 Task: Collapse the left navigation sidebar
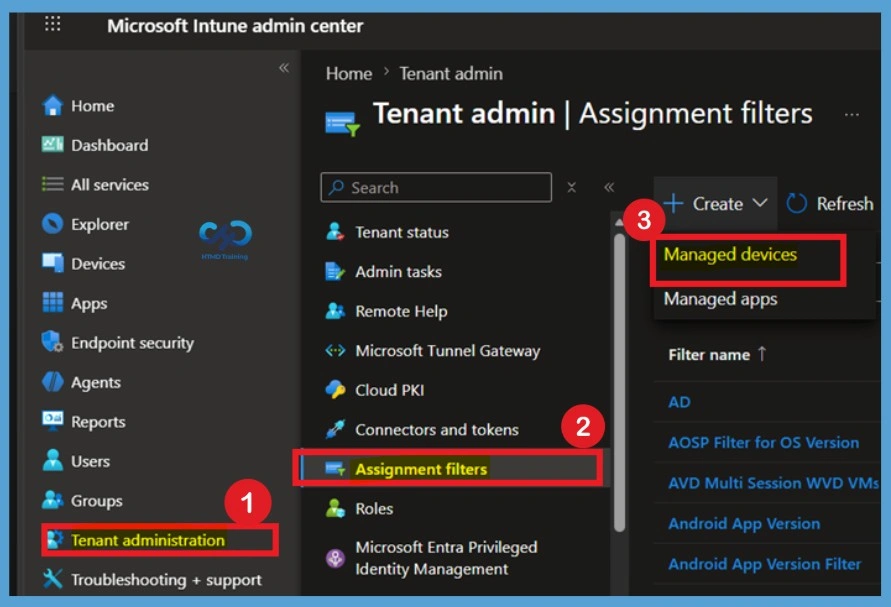click(x=284, y=68)
